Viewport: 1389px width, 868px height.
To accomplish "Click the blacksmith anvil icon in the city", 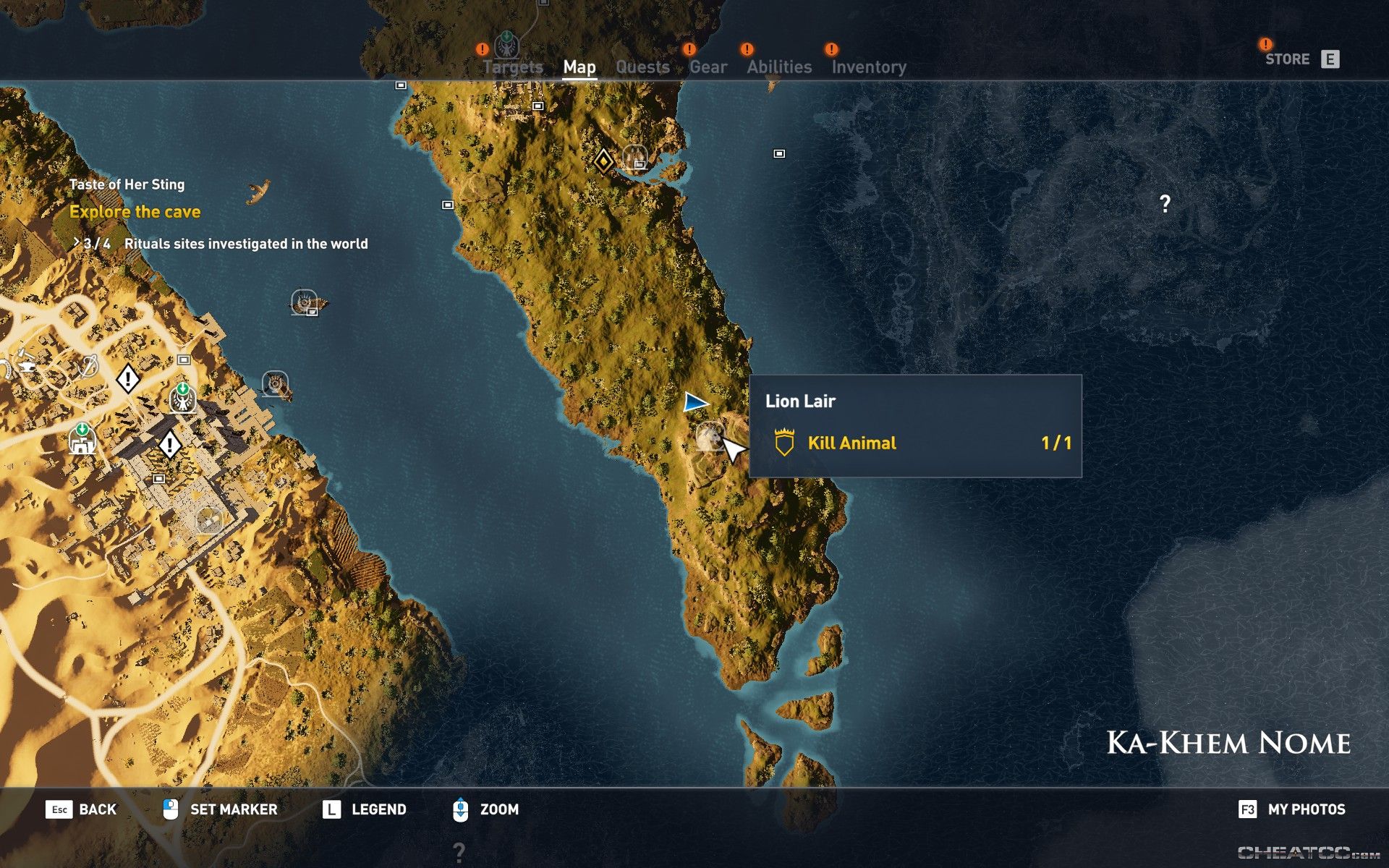I will (27, 367).
